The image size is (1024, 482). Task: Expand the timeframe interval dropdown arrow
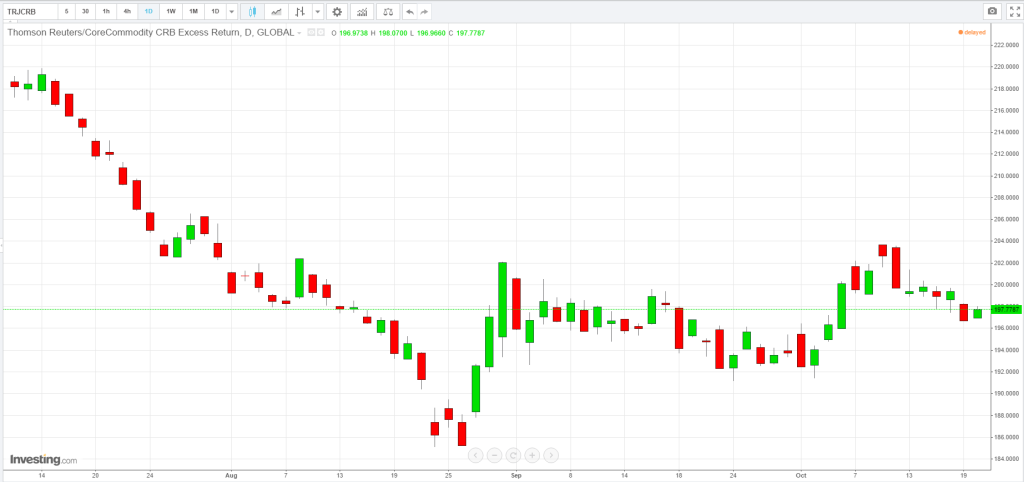232,11
